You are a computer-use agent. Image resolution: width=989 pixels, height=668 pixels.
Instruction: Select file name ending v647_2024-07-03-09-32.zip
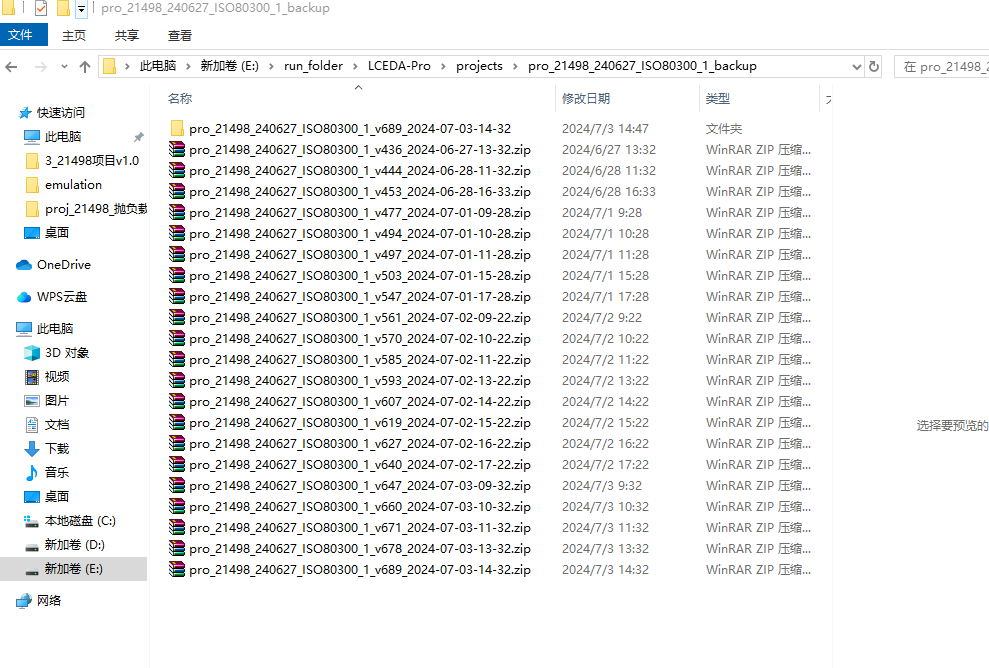point(360,486)
